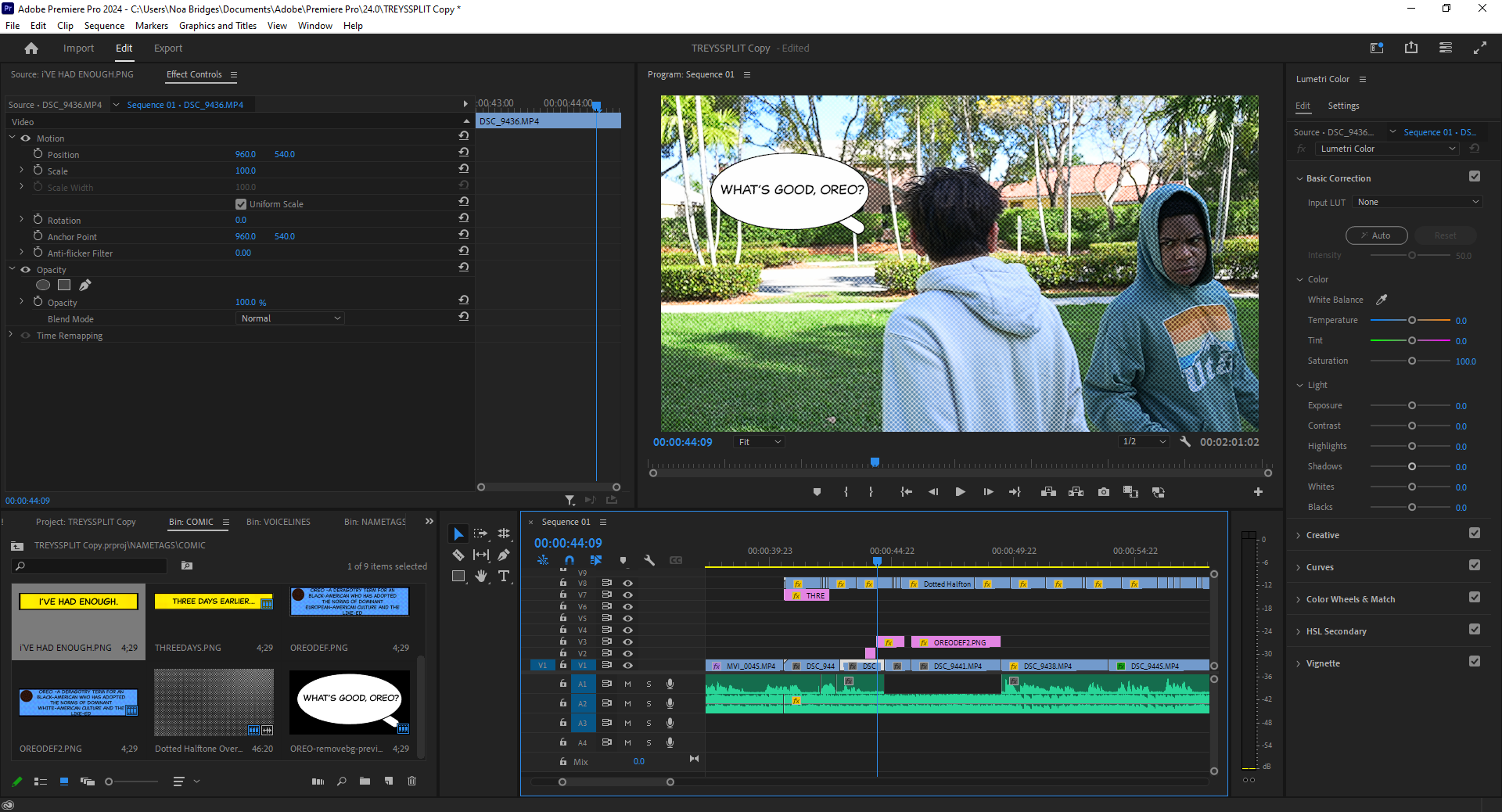Viewport: 1502px width, 812px height.
Task: Go to In point in Program monitor
Action: click(906, 492)
